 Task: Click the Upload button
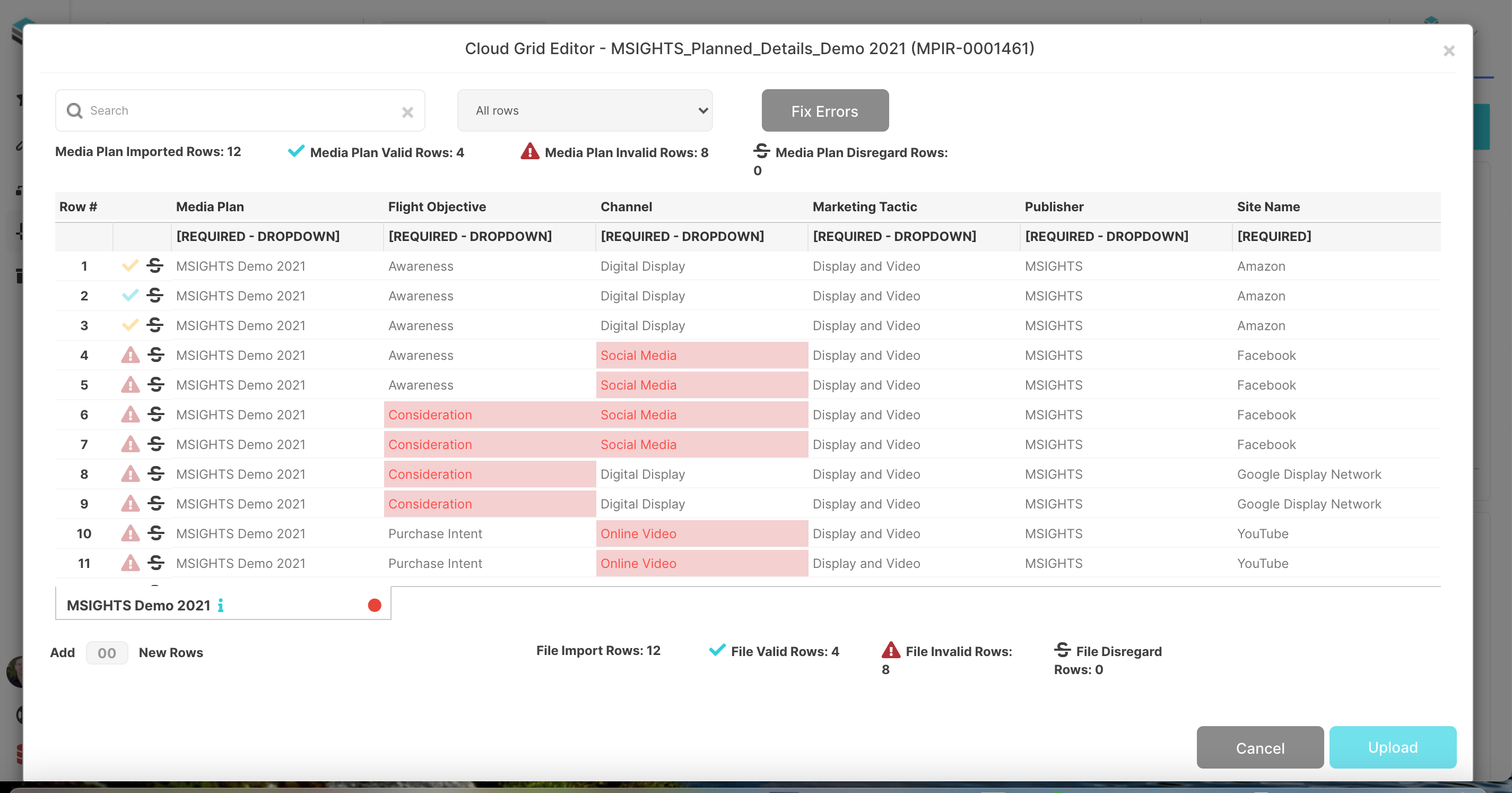click(x=1392, y=747)
